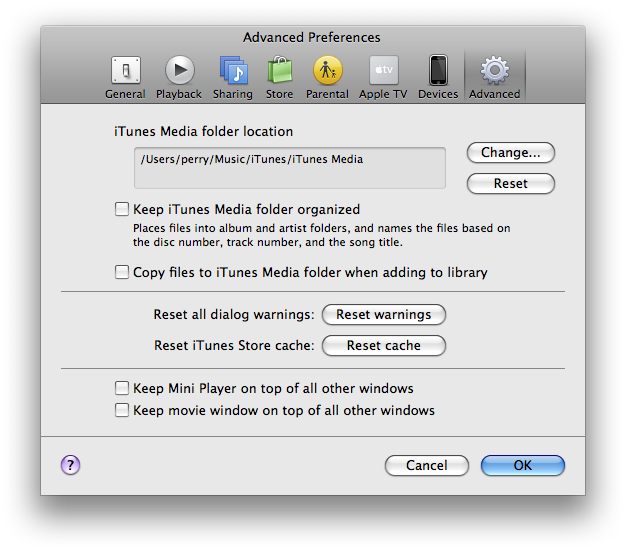Image resolution: width=626 pixels, height=551 pixels.
Task: Select the Parental controls icon
Action: [327, 70]
